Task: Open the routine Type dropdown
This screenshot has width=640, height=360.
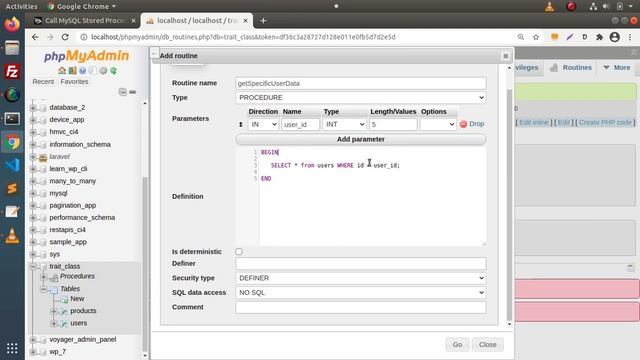Action: click(361, 98)
